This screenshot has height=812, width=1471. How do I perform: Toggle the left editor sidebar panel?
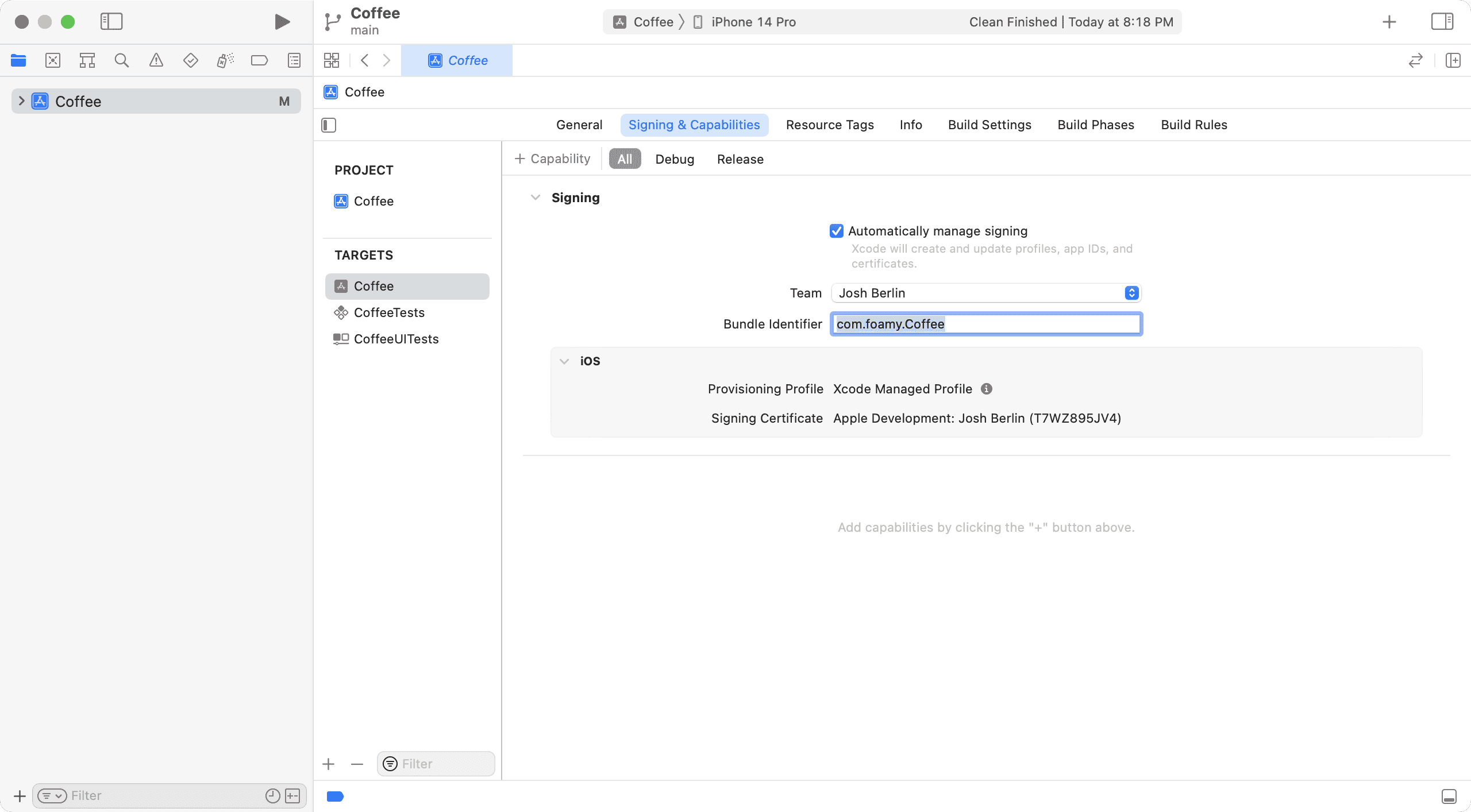pos(328,125)
